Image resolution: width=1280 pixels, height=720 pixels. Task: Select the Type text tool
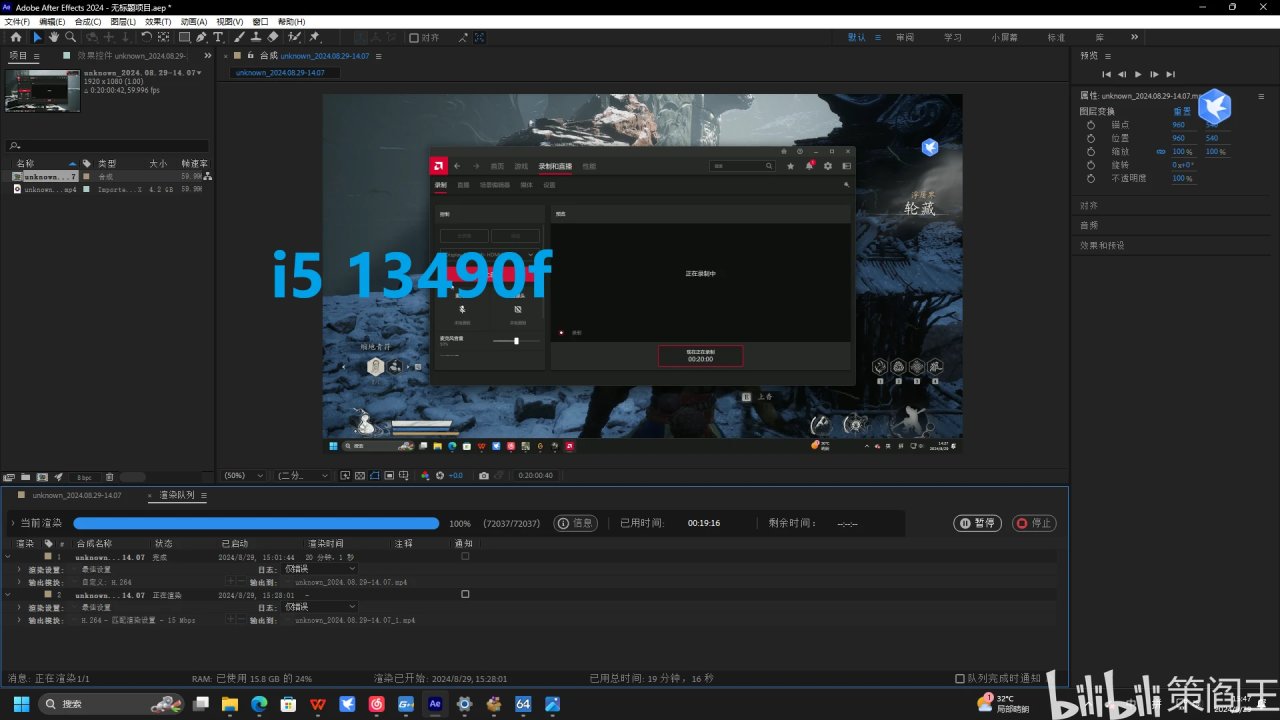click(218, 37)
